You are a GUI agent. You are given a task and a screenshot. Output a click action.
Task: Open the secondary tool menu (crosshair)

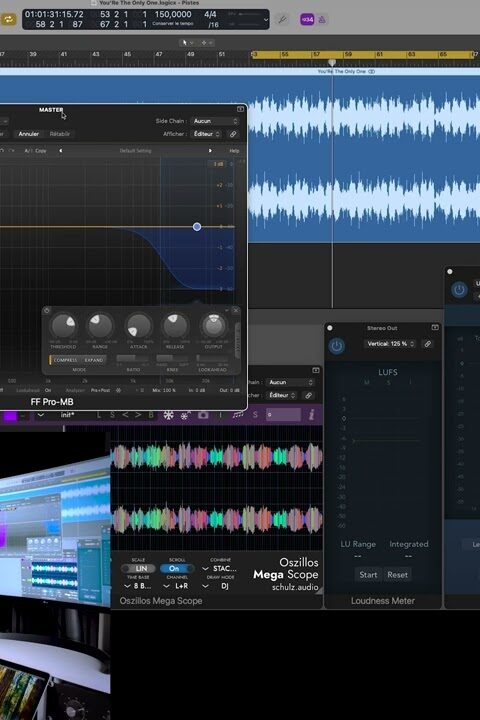pos(206,42)
